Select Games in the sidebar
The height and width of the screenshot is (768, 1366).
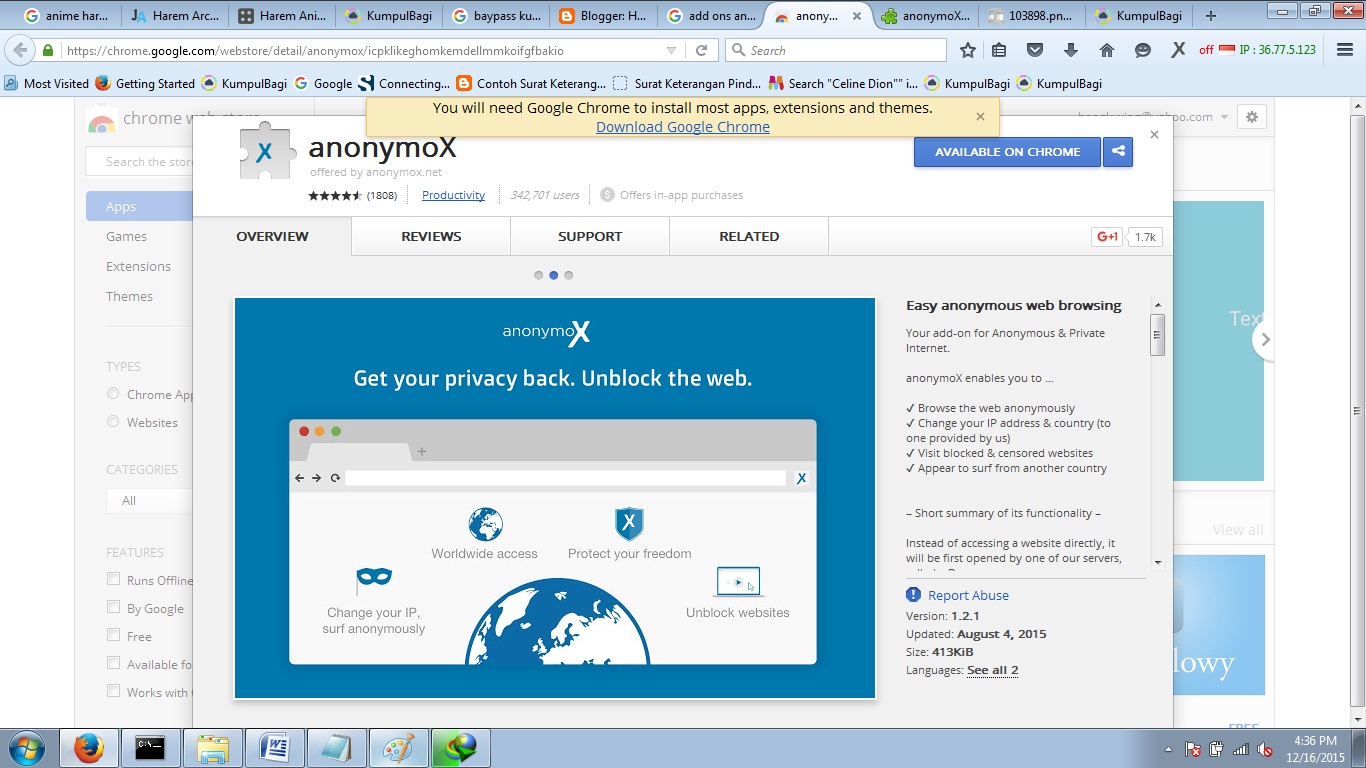(126, 237)
